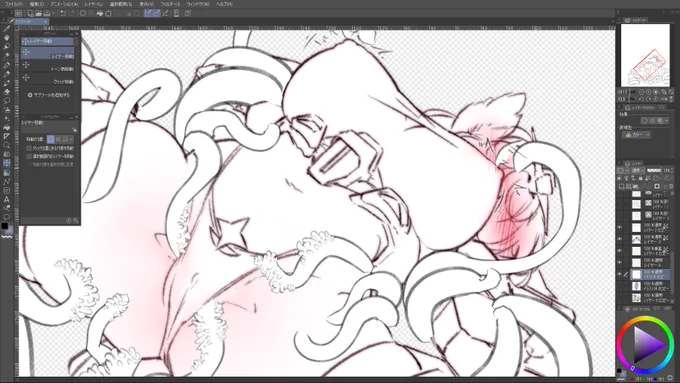Click the rotate left icon under Navigator
This screenshot has height=383, width=680.
click(x=642, y=99)
